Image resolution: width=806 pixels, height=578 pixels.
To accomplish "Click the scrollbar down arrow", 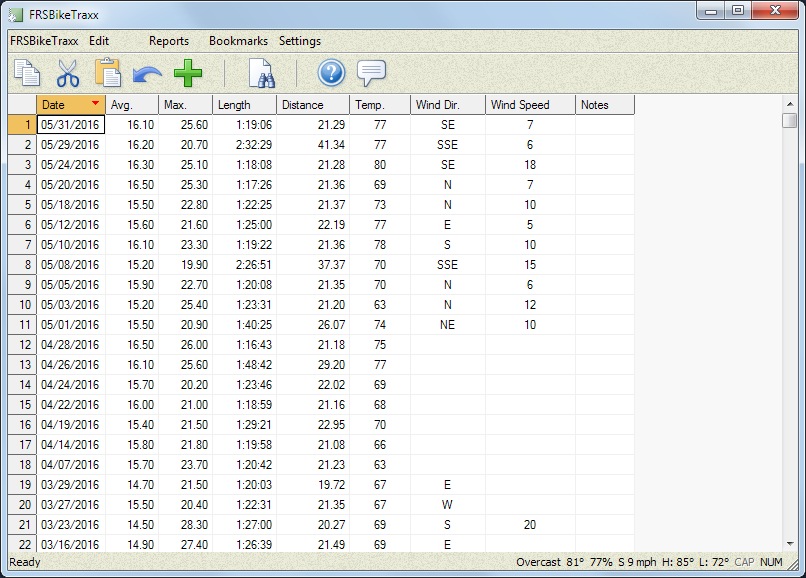I will click(x=790, y=544).
